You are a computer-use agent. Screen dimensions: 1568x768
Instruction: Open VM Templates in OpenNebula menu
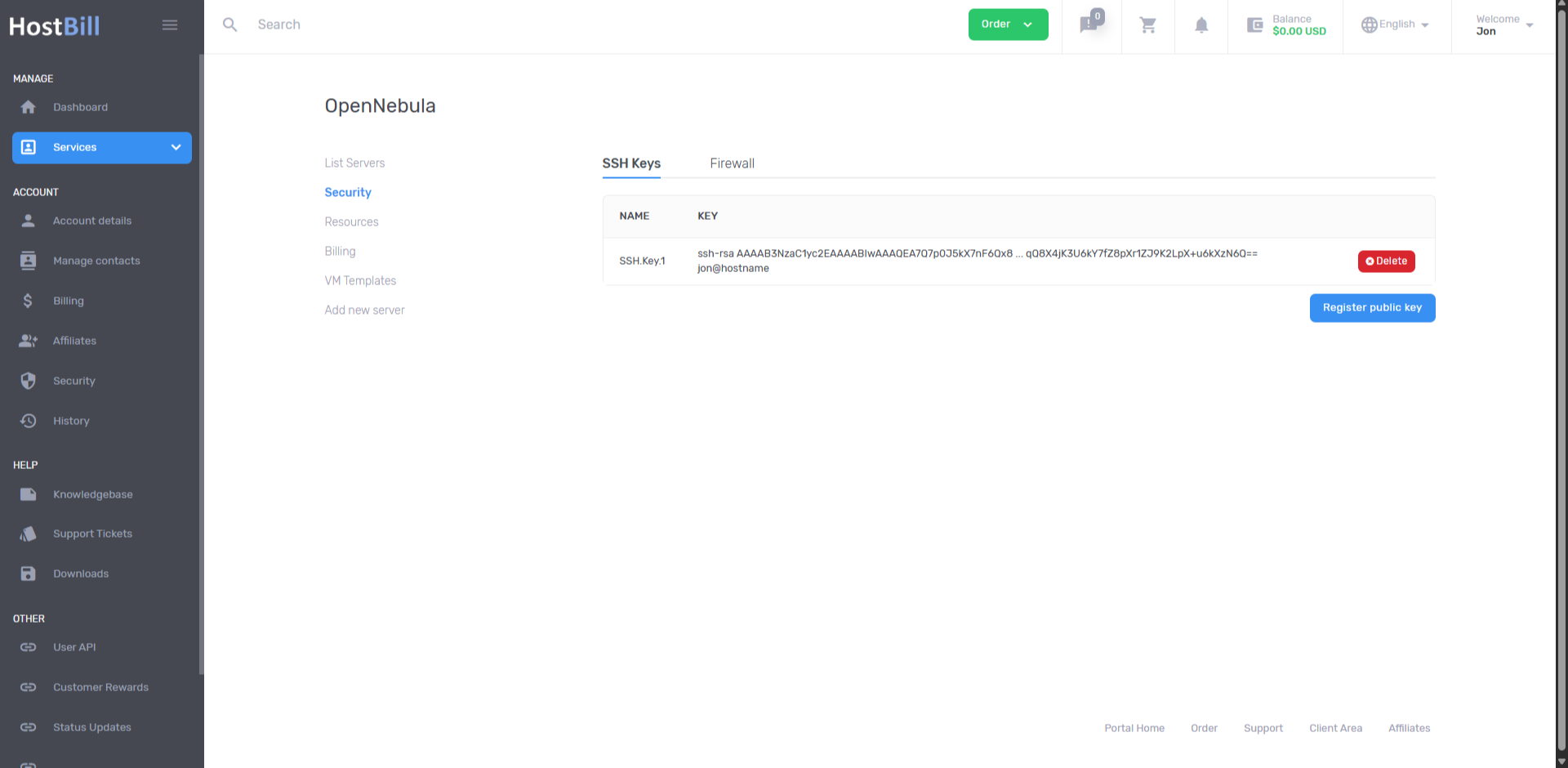tap(360, 281)
